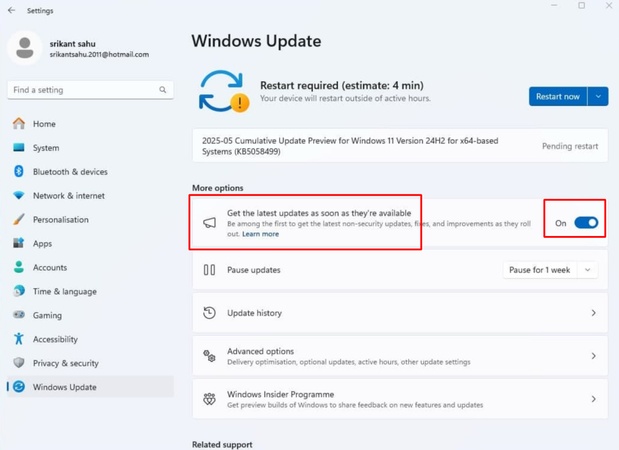Click the back arrow in Settings header
The image size is (619, 450).
(x=11, y=10)
